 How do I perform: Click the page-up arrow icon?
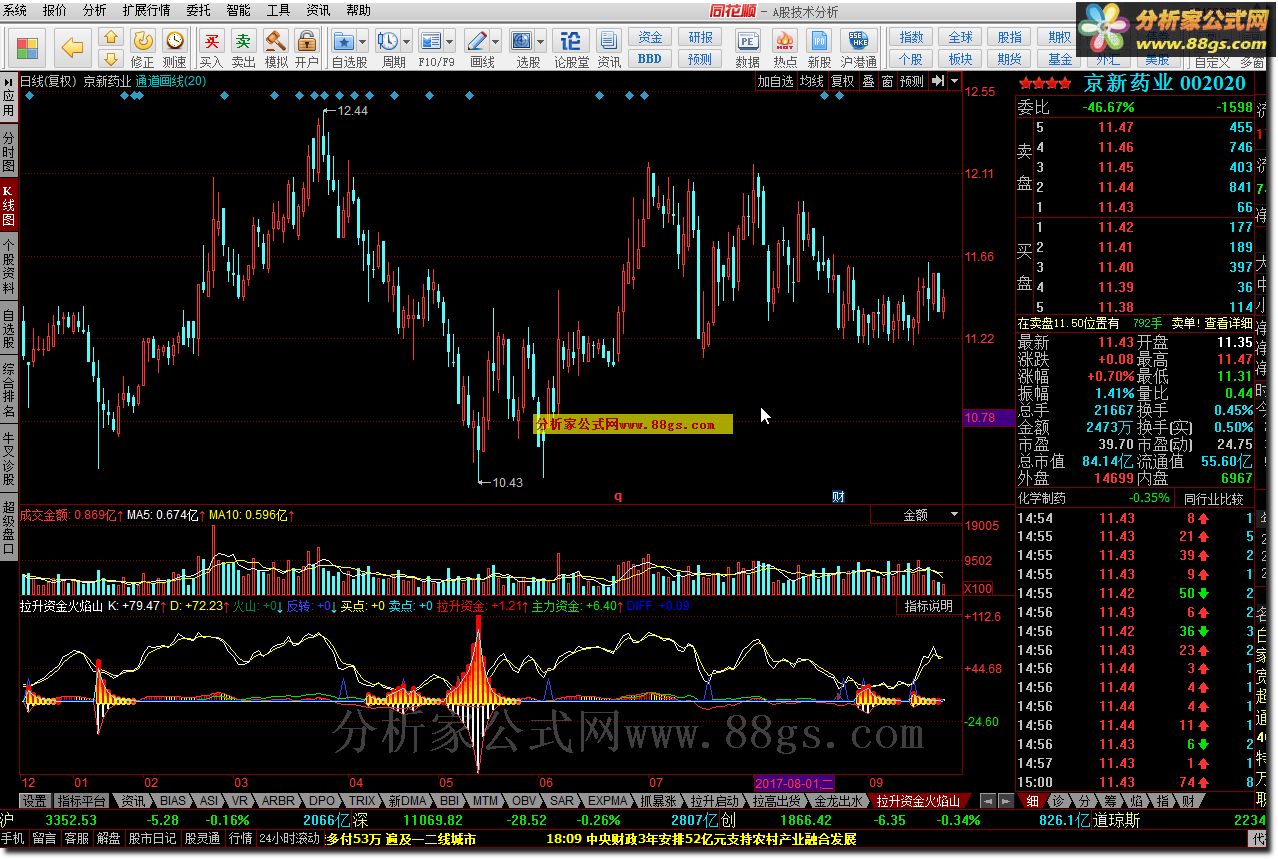coord(112,37)
